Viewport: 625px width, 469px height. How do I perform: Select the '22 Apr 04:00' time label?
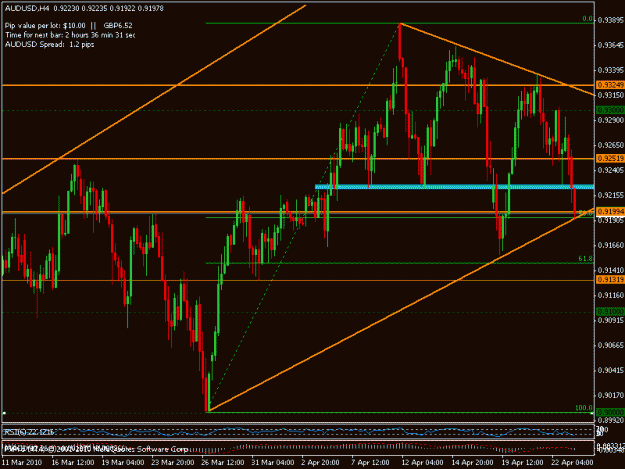572,463
